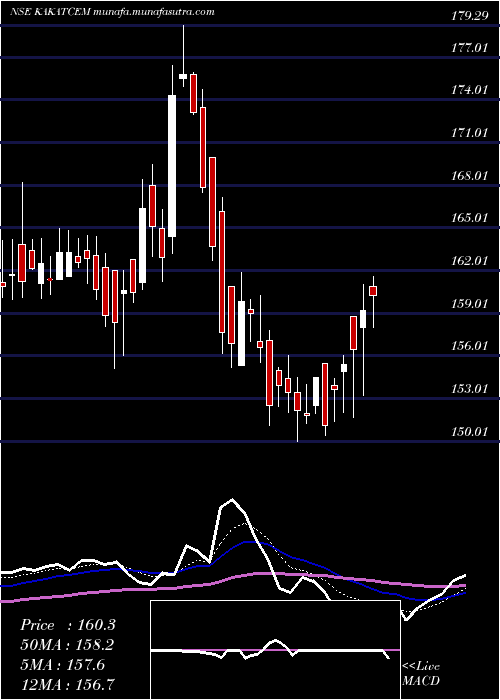
Task: Click the 5MA : 157.6 readout
Action: click(x=62, y=665)
